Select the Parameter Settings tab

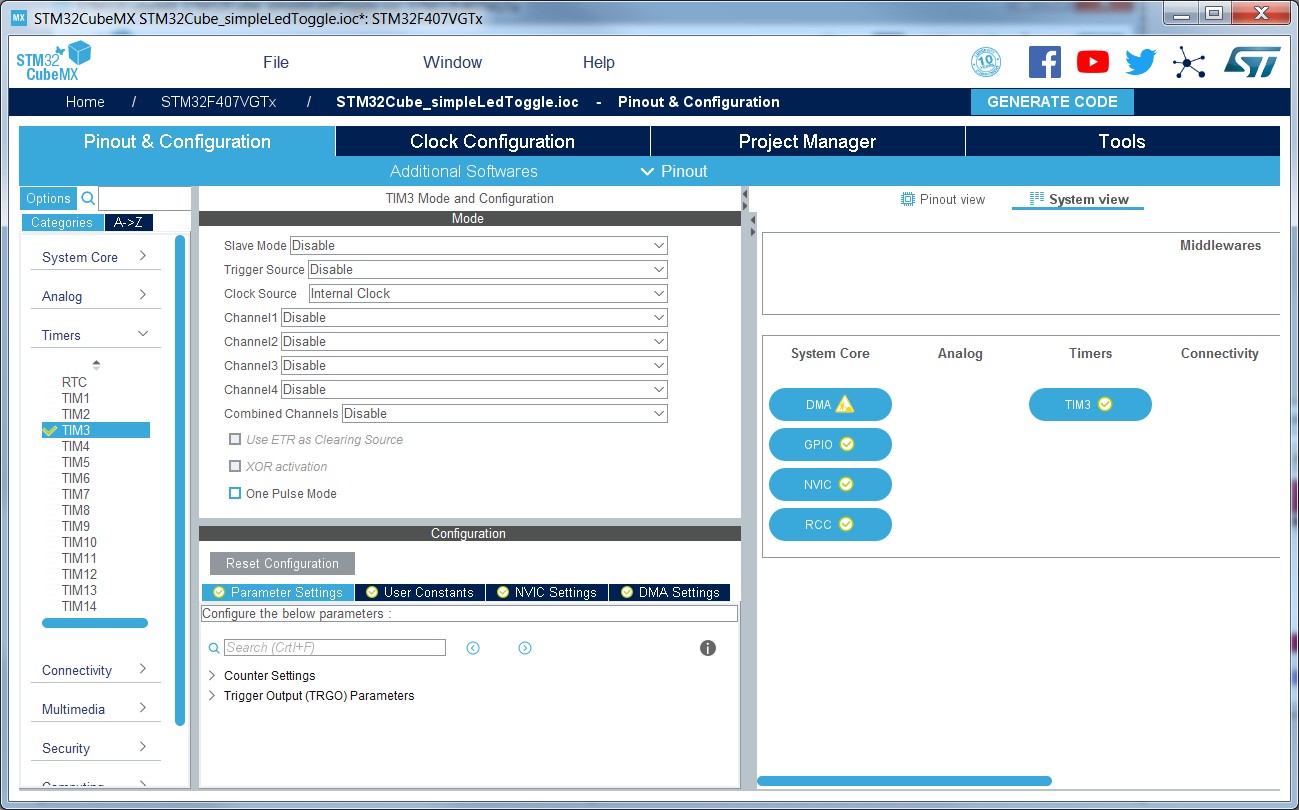pos(278,592)
